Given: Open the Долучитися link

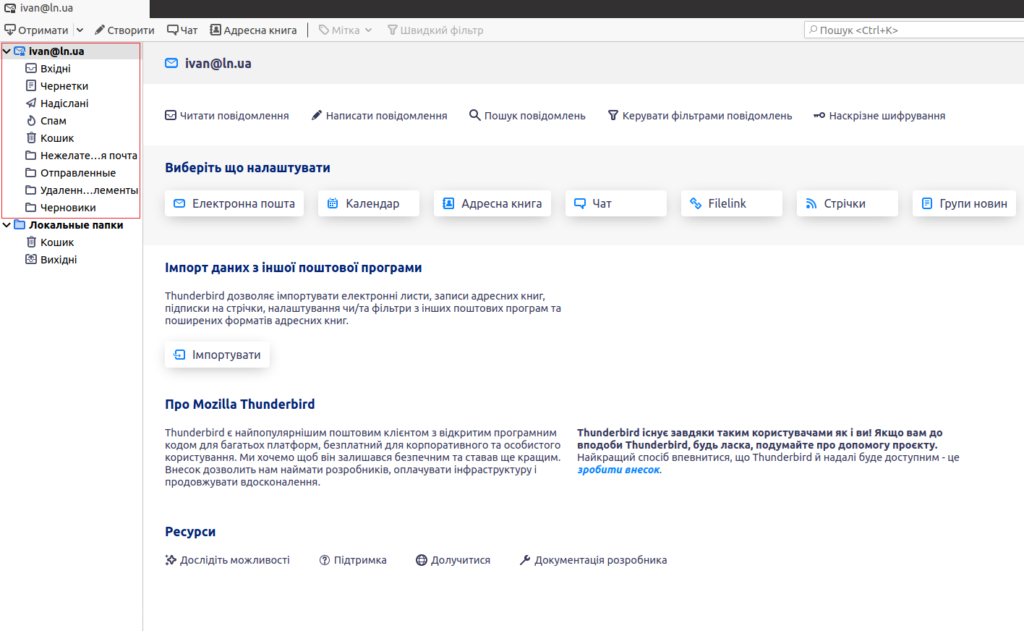Looking at the screenshot, I should tap(453, 560).
